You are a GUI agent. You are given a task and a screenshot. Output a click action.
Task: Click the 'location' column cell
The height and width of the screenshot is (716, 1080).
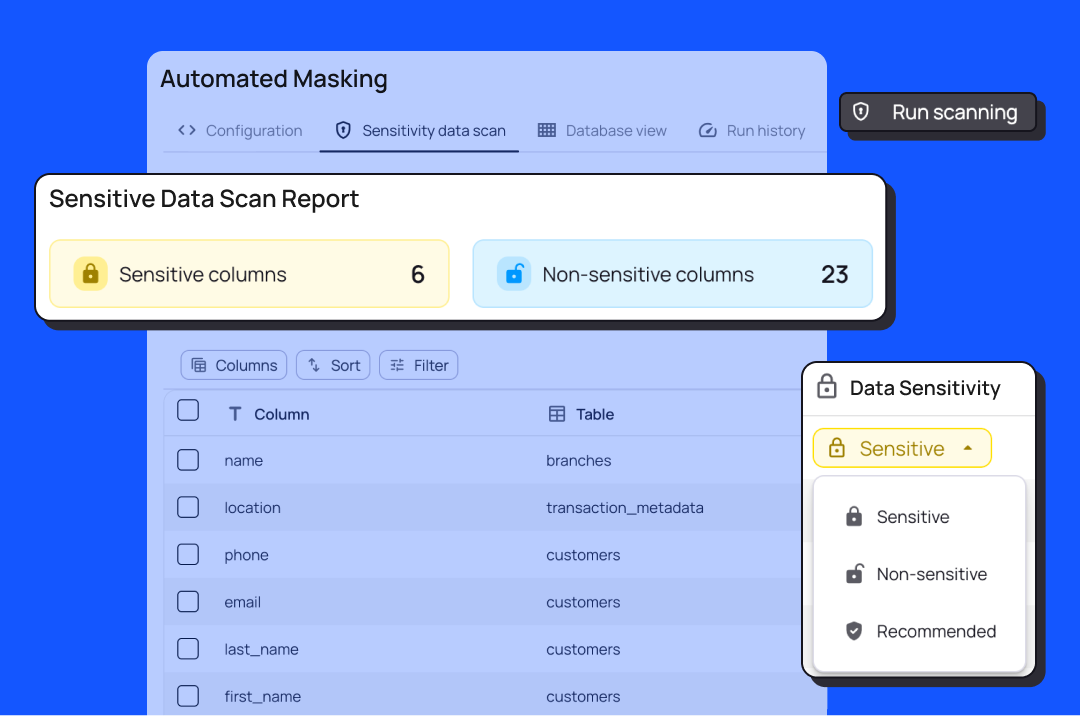253,508
